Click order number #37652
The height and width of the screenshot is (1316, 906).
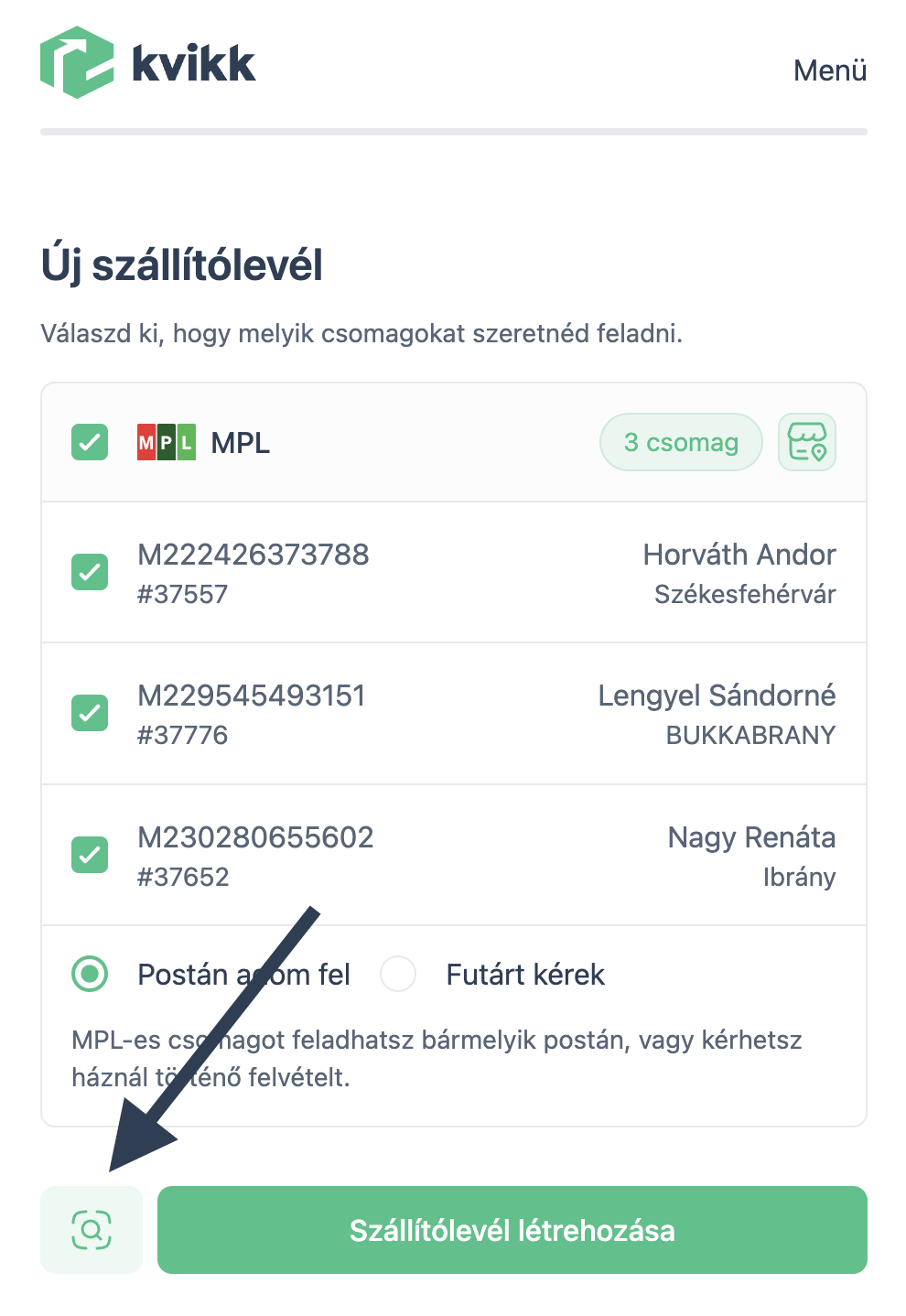coord(183,877)
